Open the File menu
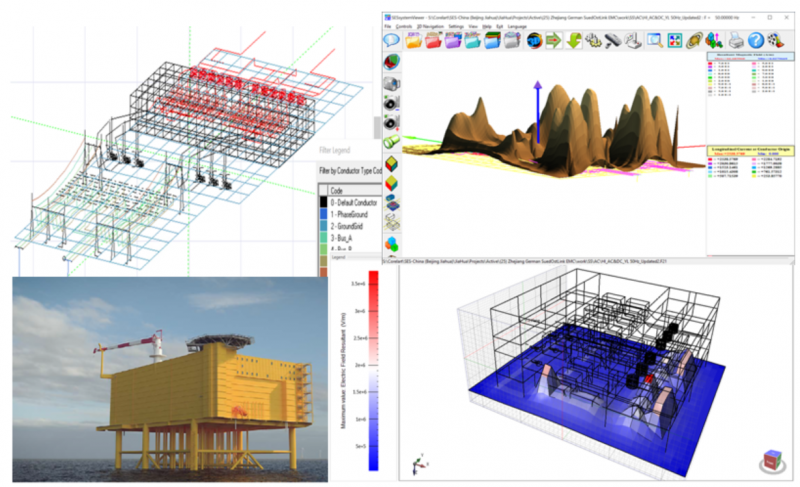 click(x=388, y=25)
